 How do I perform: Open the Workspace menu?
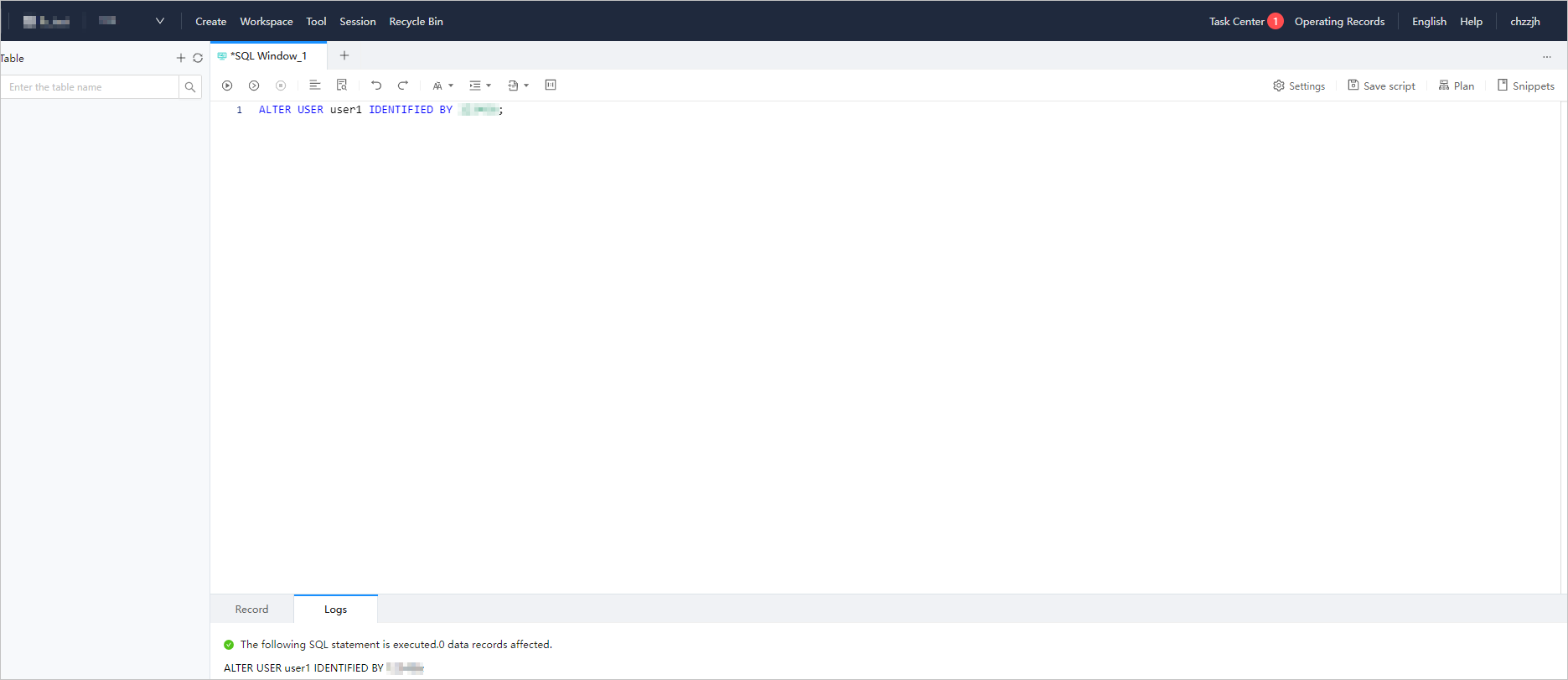pyautogui.click(x=267, y=22)
